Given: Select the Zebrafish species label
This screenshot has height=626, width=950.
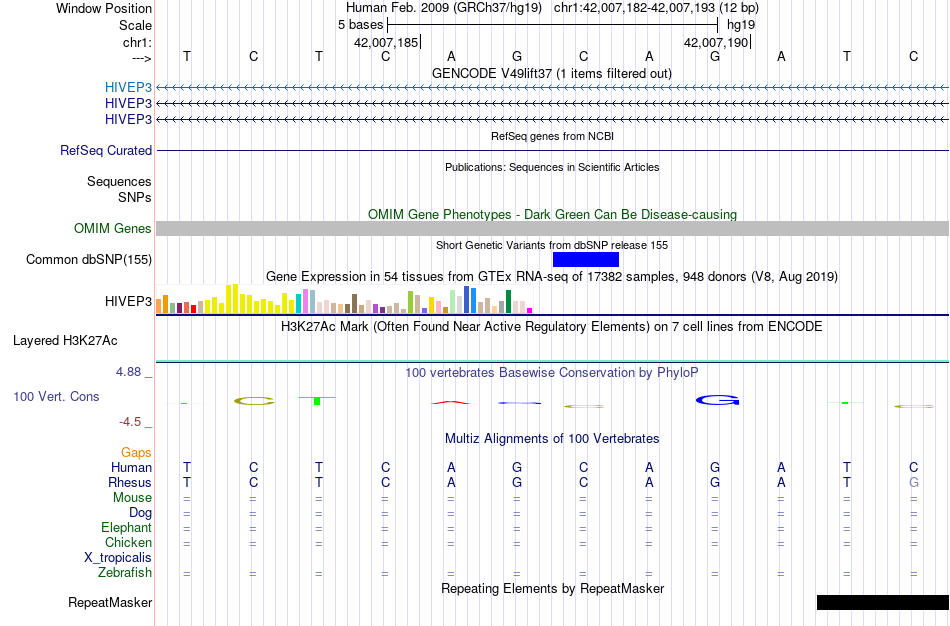Looking at the screenshot, I should 125,573.
